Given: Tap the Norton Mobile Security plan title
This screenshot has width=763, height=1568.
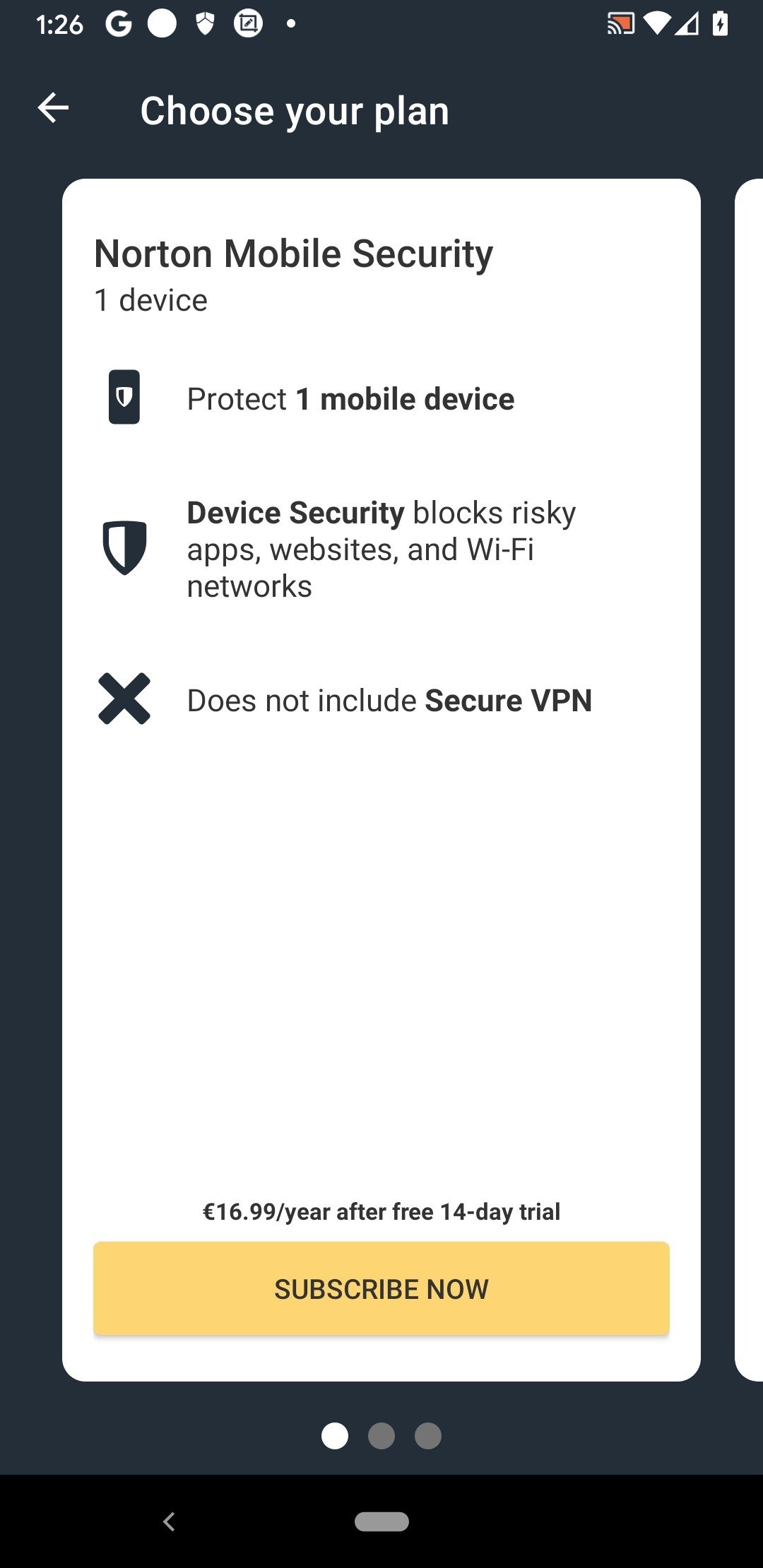Looking at the screenshot, I should 293,254.
